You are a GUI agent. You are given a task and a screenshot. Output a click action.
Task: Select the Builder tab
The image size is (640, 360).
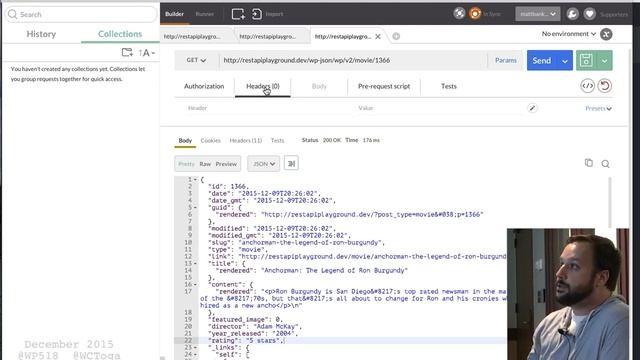pos(174,14)
